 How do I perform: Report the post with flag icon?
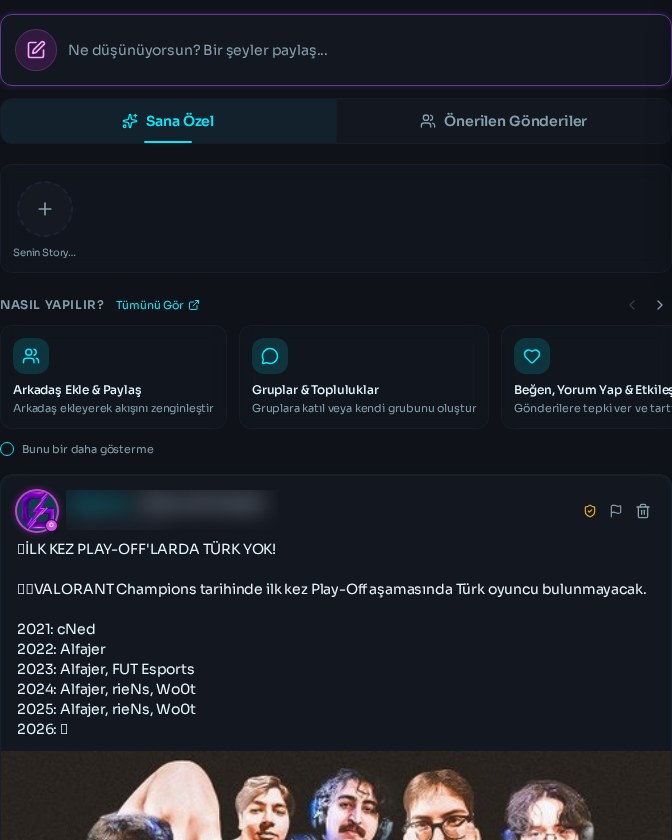point(616,511)
